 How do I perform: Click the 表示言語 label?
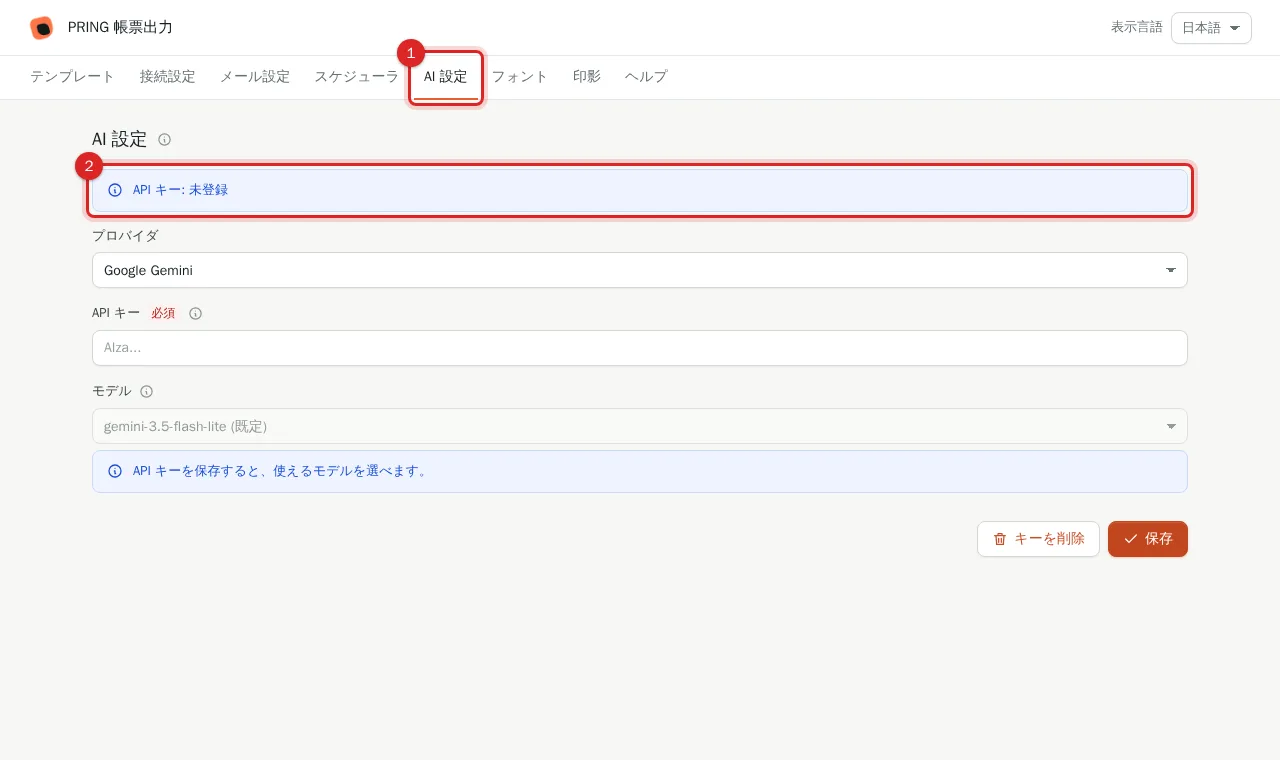coord(1137,28)
